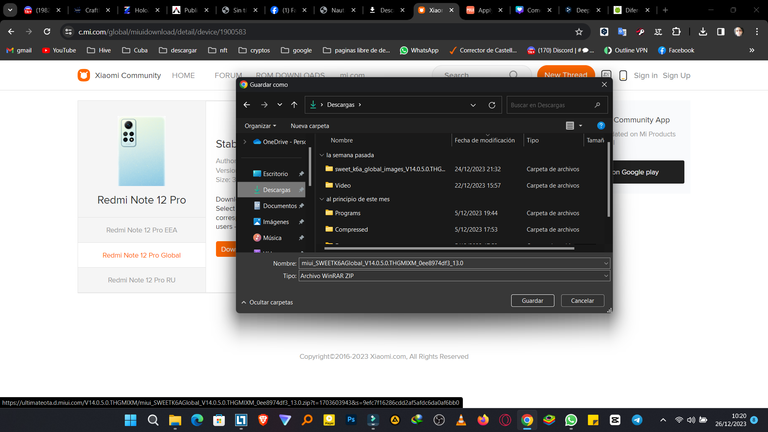768x432 pixels.
Task: Select Música in the navigation pane
Action: coord(272,238)
